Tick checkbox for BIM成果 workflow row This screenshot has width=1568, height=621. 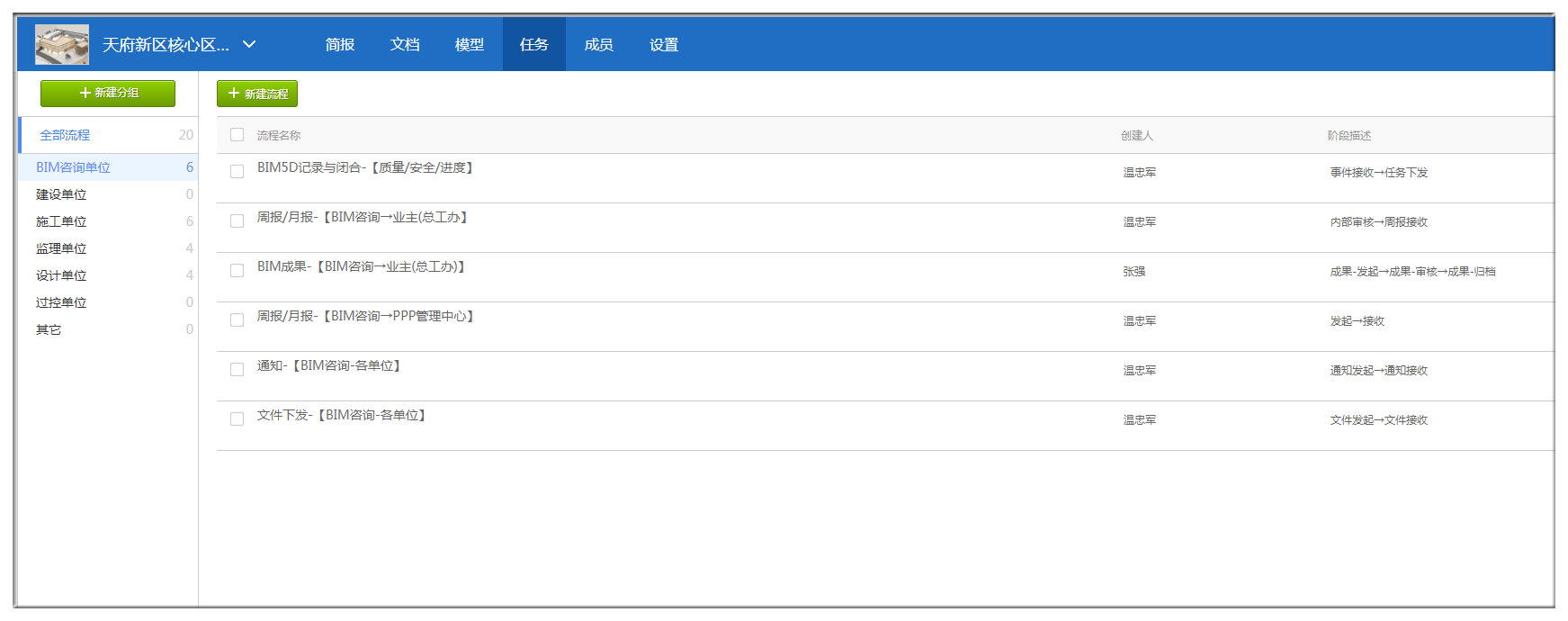coord(237,271)
